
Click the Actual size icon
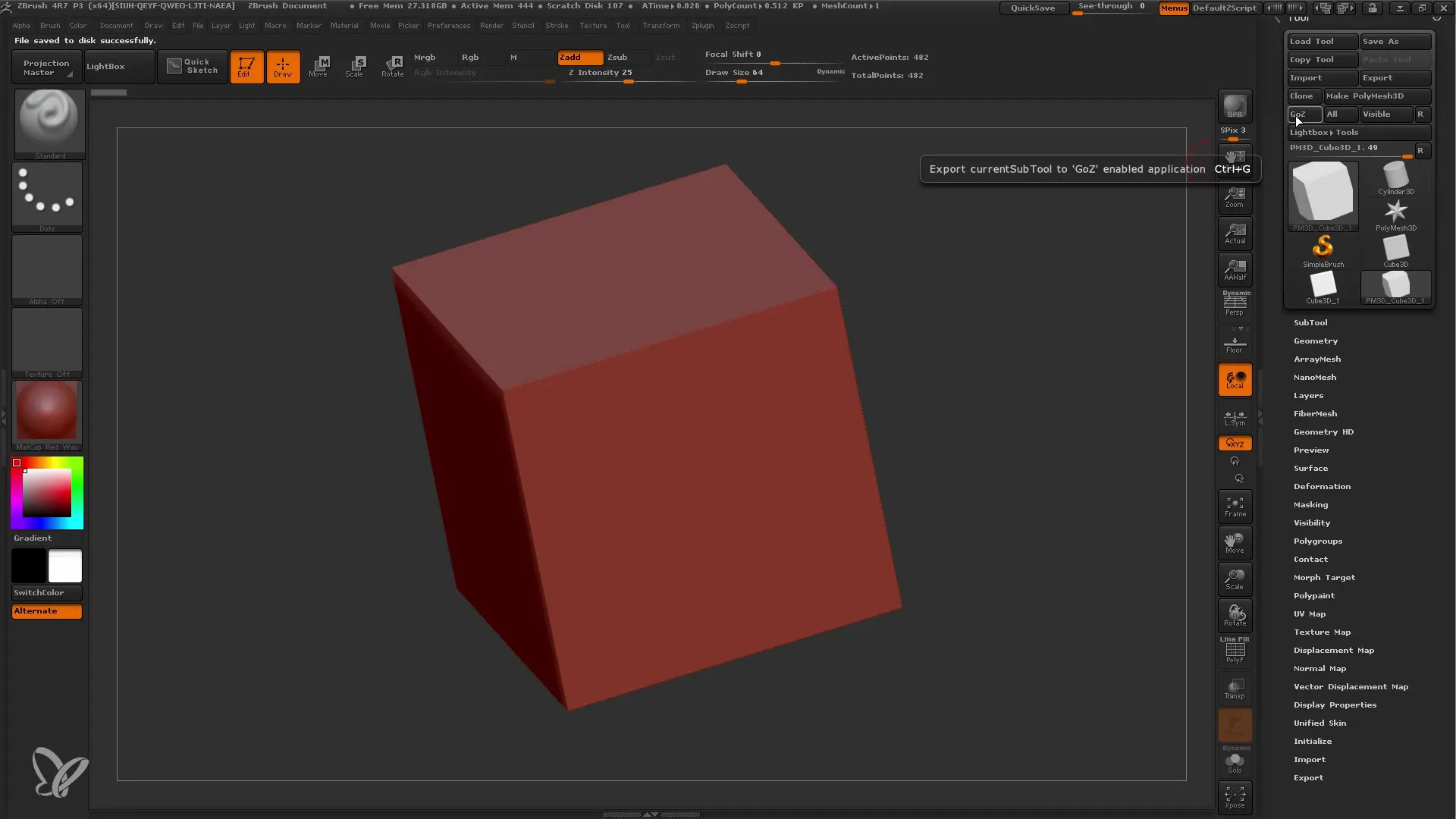1235,234
